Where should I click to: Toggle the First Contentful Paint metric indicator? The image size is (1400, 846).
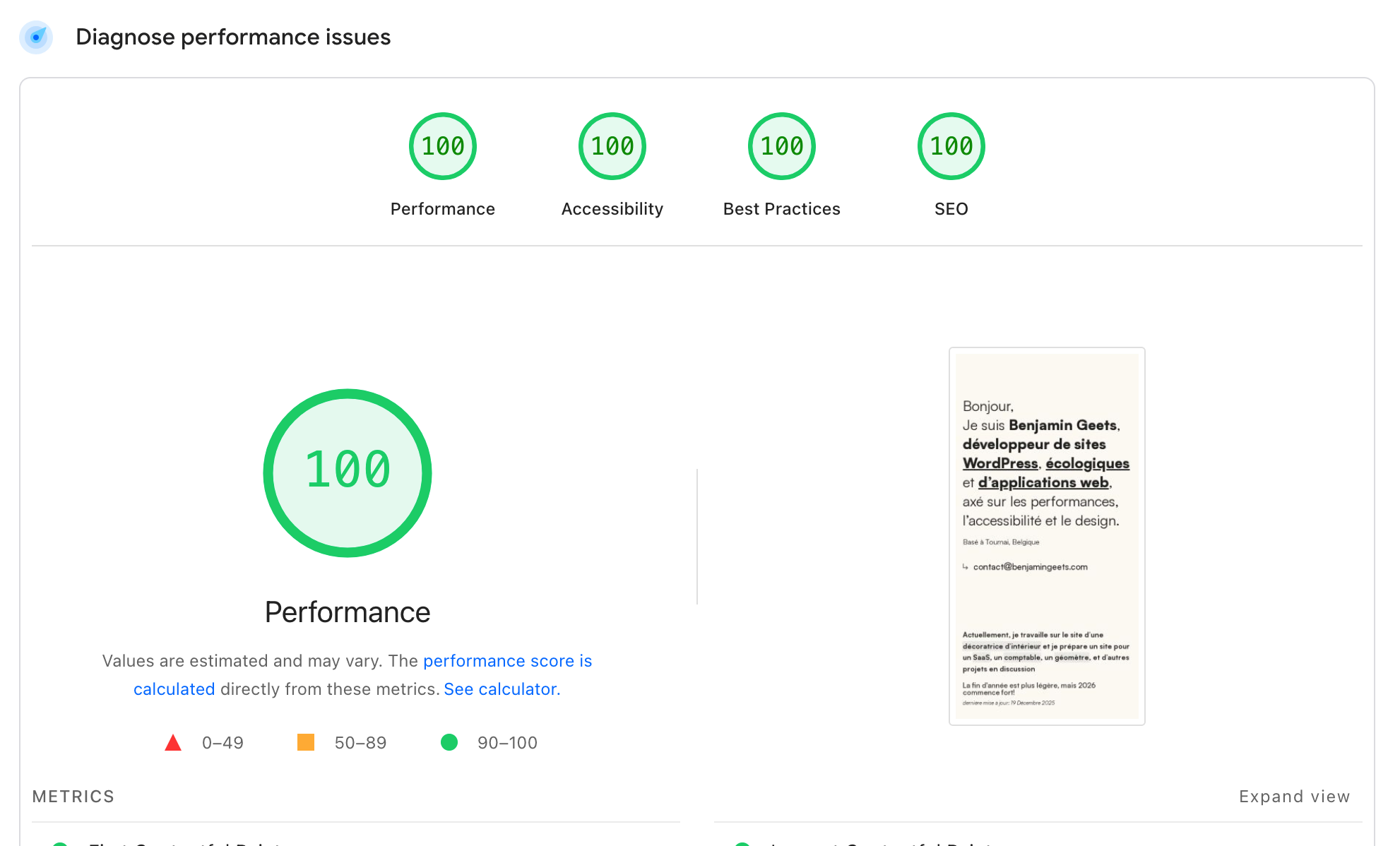coord(61,843)
